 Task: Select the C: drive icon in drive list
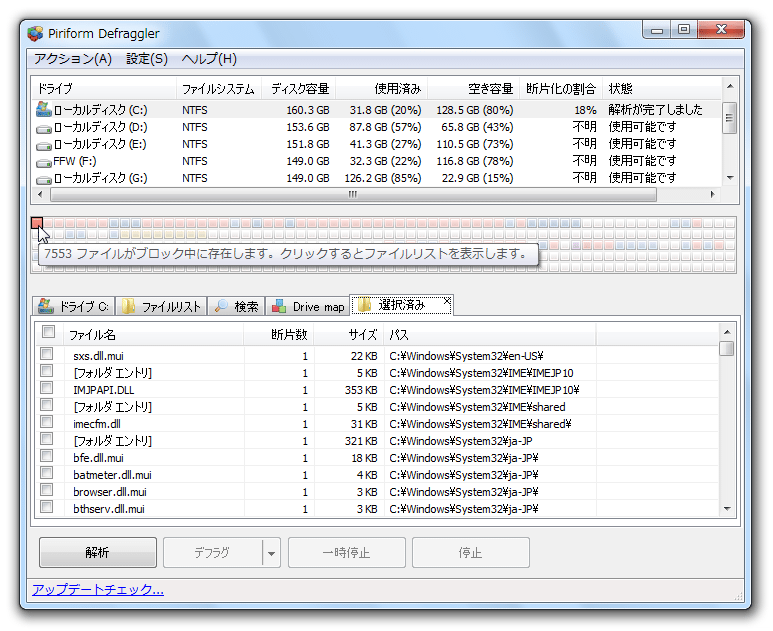coord(44,109)
